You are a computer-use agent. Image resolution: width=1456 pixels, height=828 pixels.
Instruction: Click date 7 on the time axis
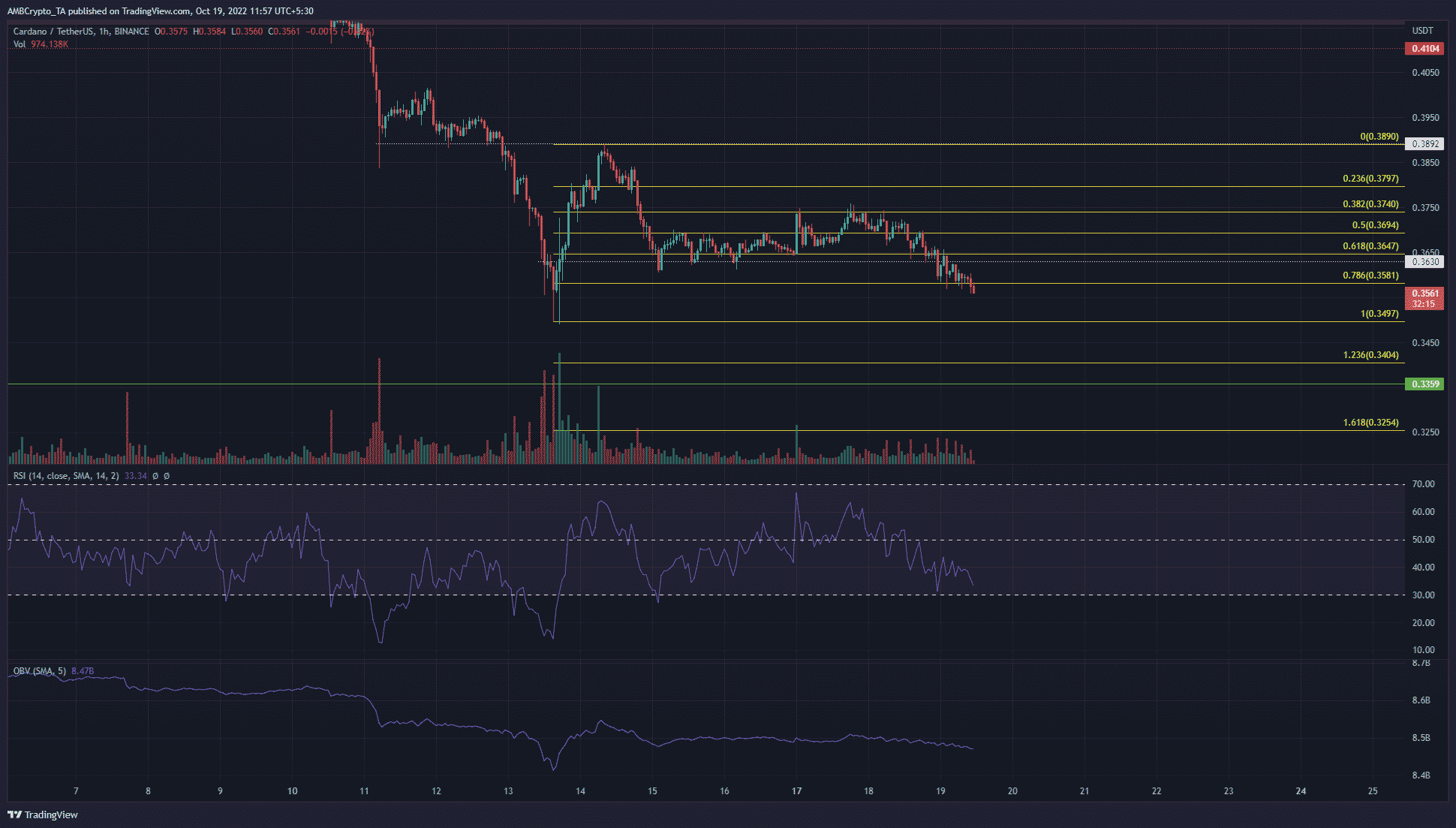click(x=76, y=791)
